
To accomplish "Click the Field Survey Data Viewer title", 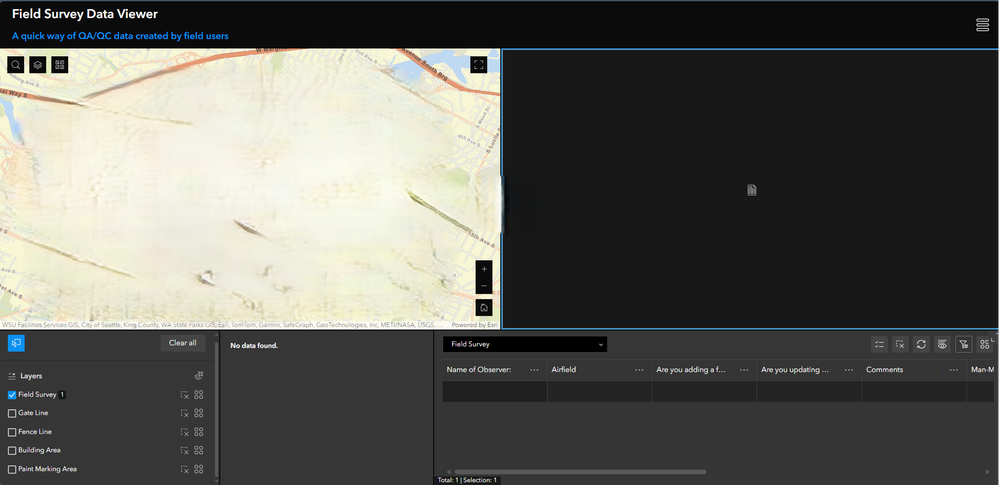I will click(85, 13).
